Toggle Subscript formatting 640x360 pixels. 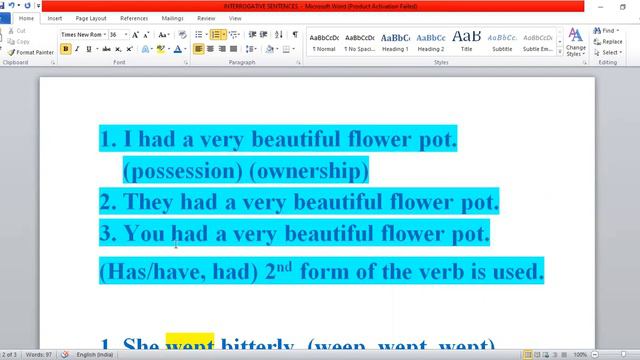118,49
